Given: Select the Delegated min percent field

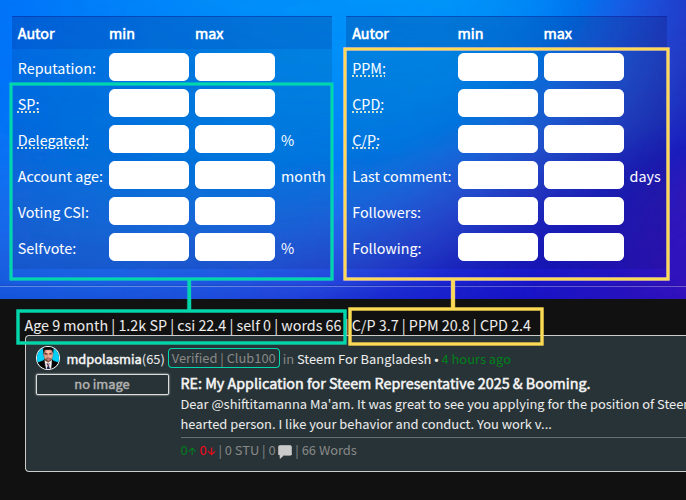Looking at the screenshot, I should pos(149,139).
